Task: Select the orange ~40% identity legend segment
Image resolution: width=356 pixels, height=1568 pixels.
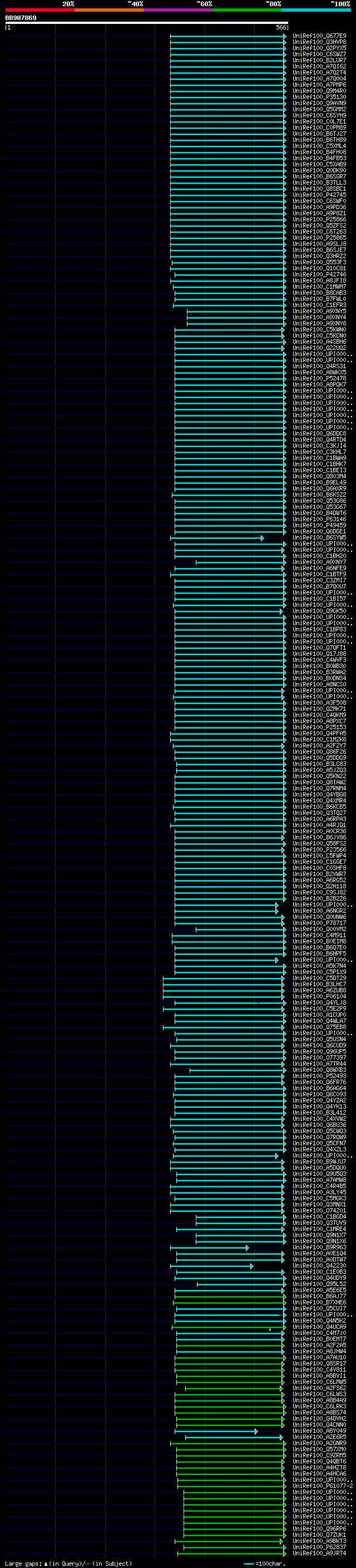Action: [109, 10]
